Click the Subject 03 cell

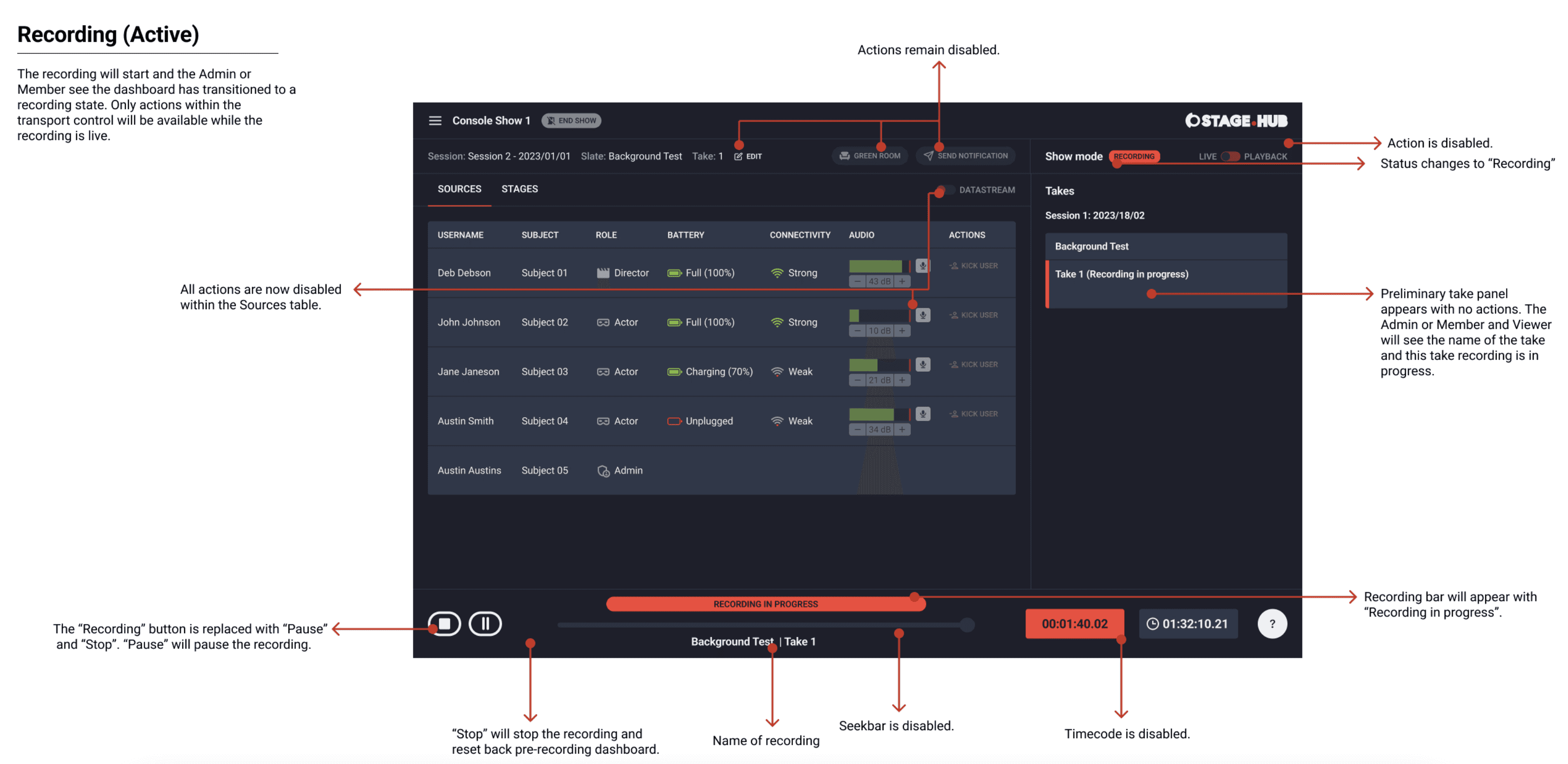tap(544, 371)
